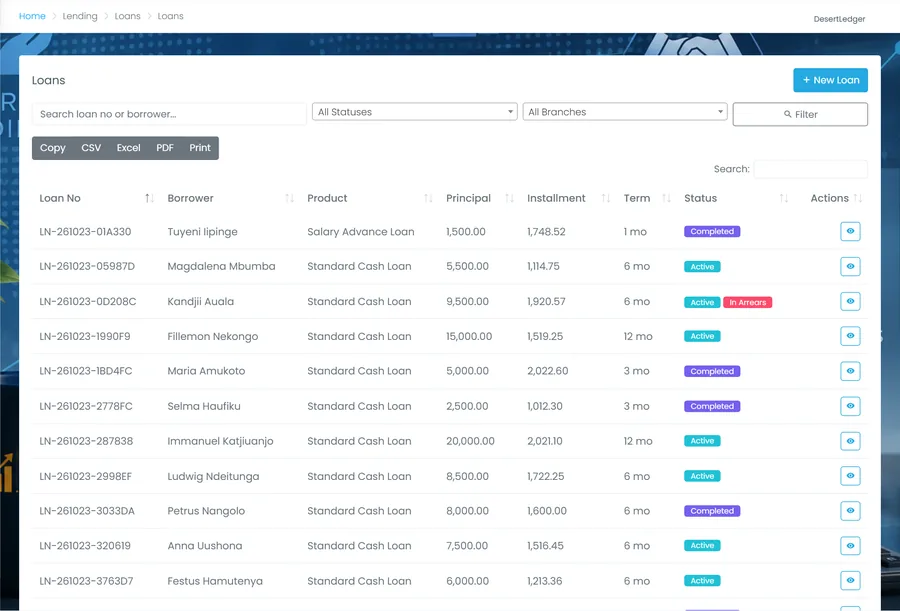View Ludwig Ndeitunga loan eye icon

[850, 476]
